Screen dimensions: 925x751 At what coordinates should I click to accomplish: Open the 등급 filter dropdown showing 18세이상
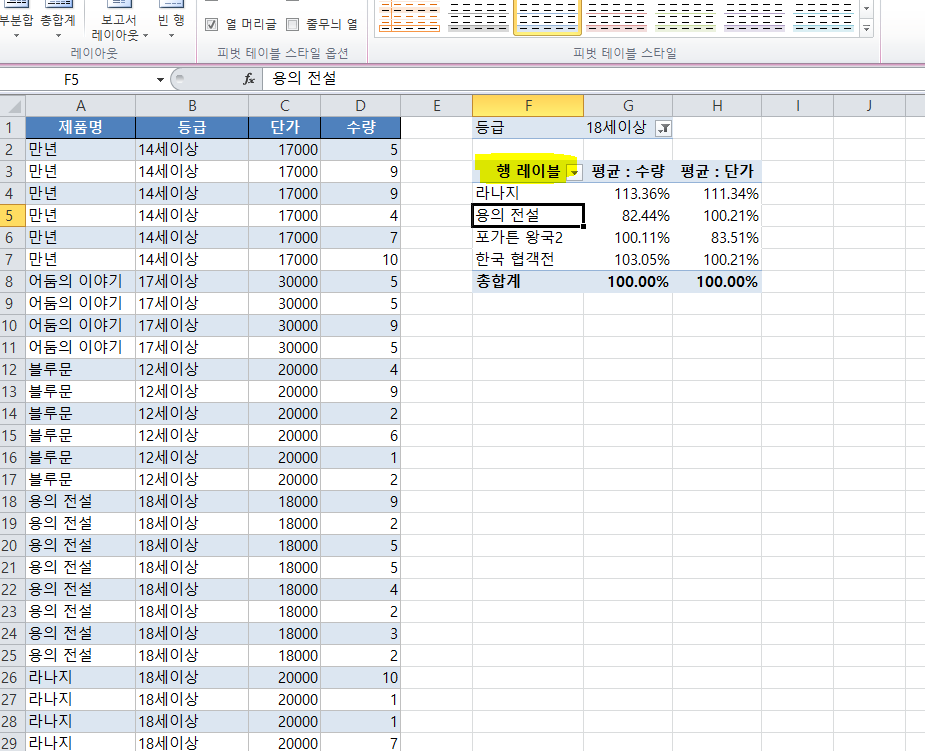coord(664,128)
